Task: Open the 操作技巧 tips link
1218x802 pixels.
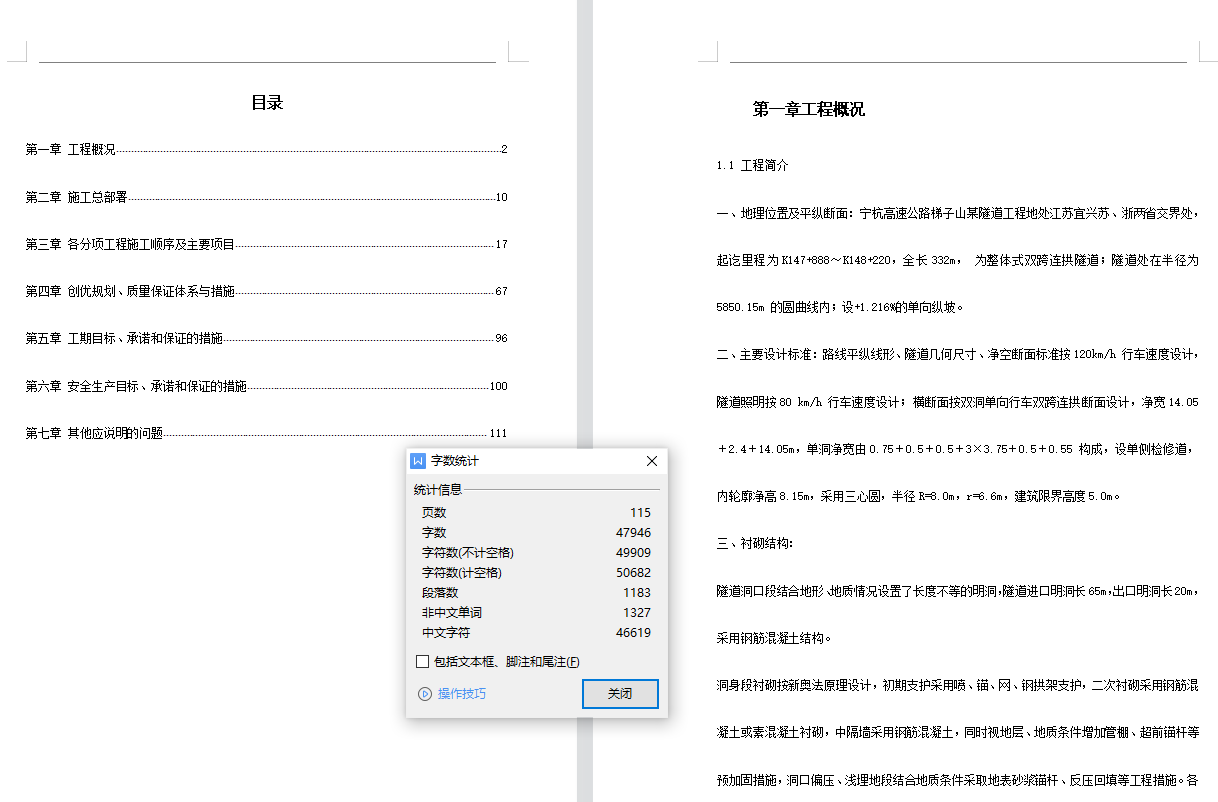Action: click(461, 693)
